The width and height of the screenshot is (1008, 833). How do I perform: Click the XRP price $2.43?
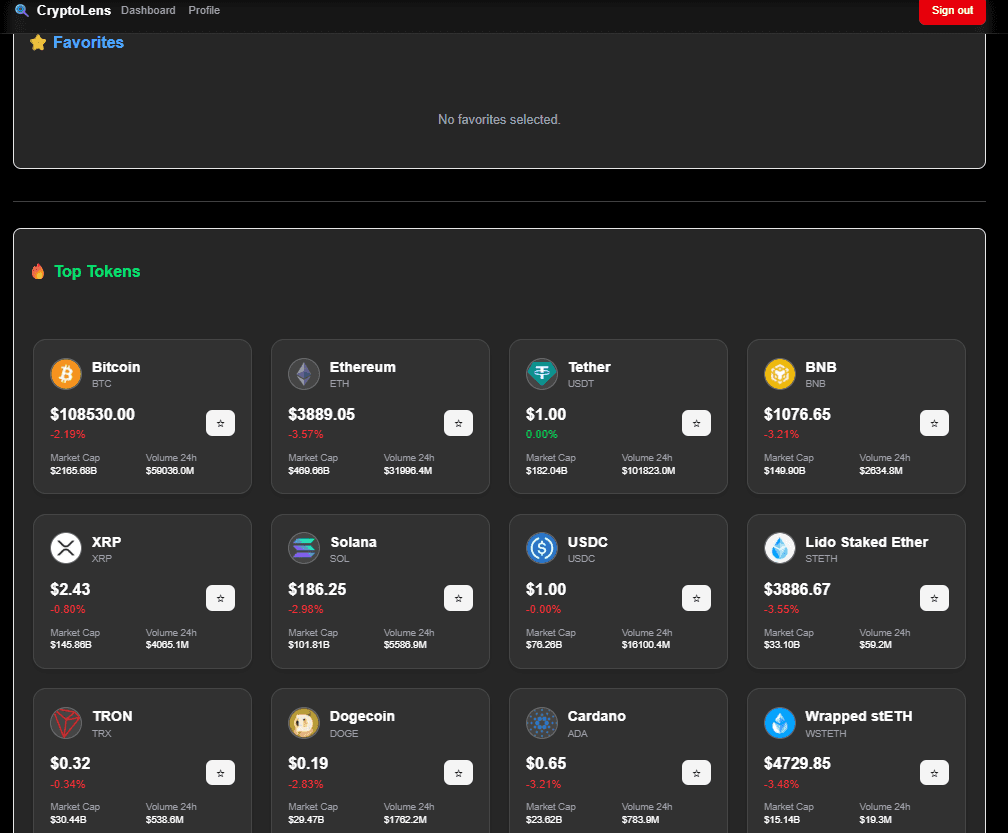70,589
